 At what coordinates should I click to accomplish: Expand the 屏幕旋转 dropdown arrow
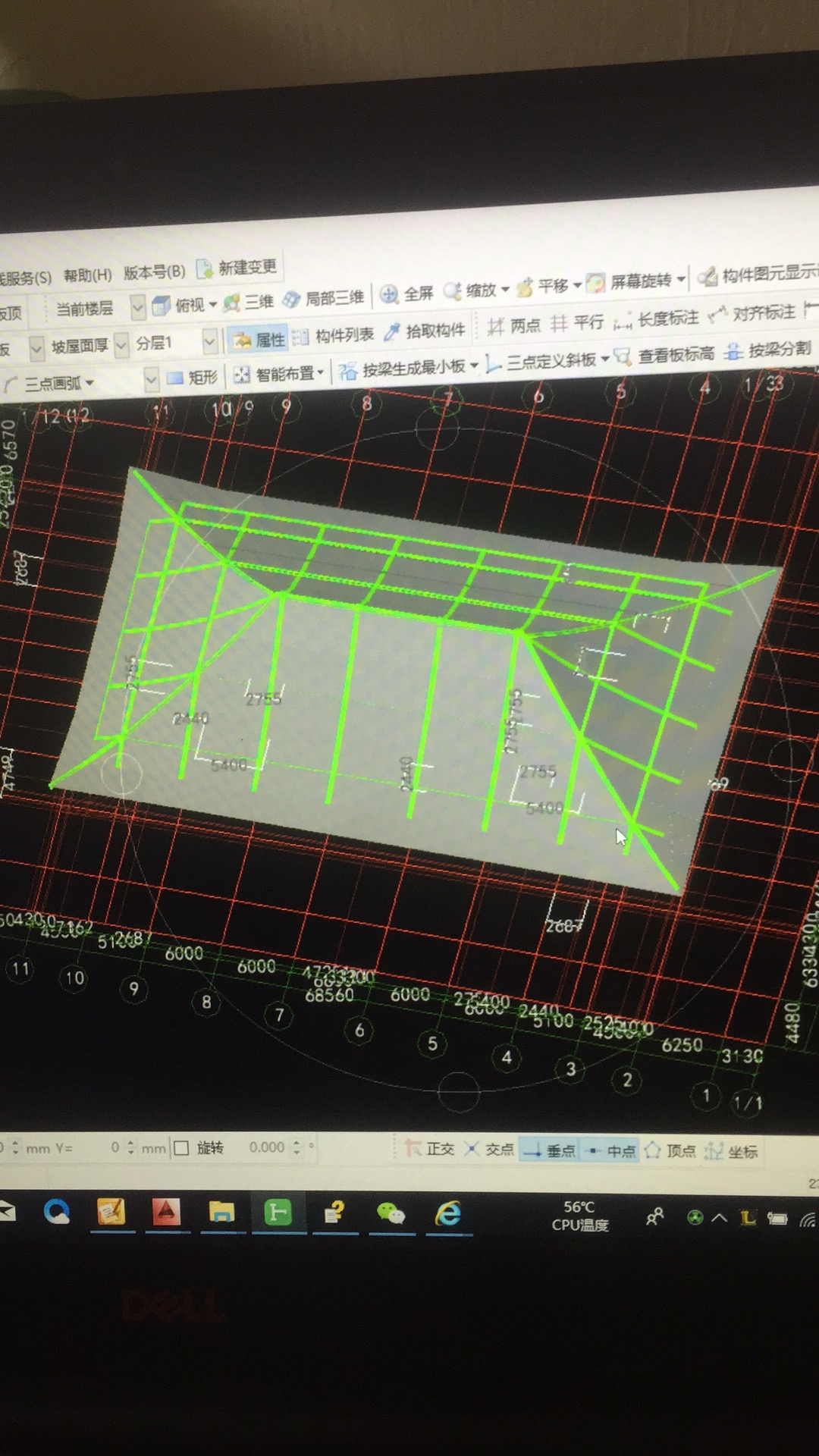[681, 279]
